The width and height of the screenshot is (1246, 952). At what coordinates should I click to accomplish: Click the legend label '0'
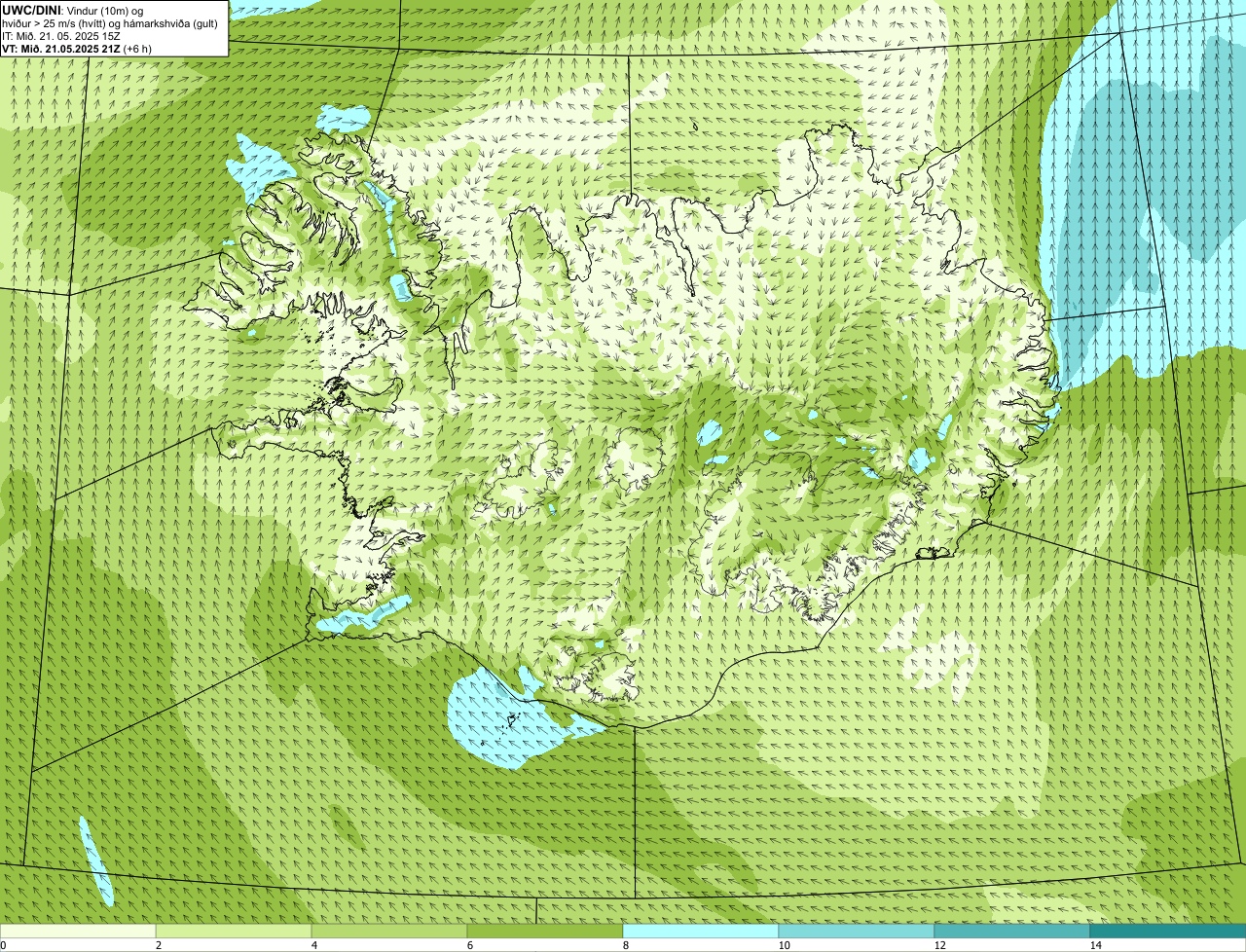pos(4,945)
